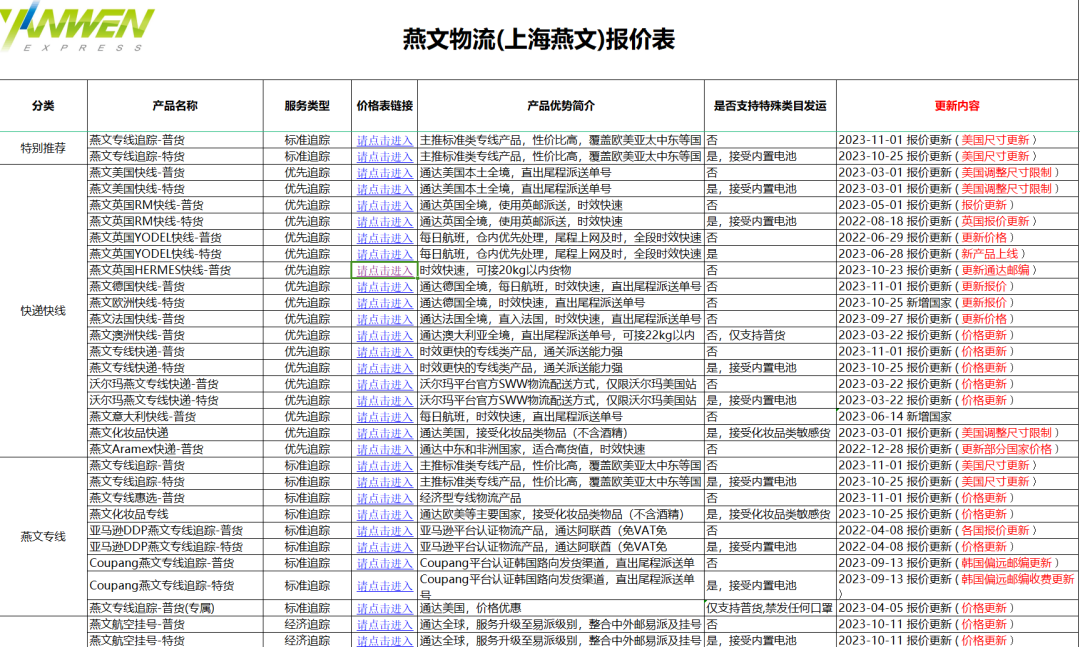
Task: Open the price link for 燕文美国快线-普货
Action: (x=384, y=173)
